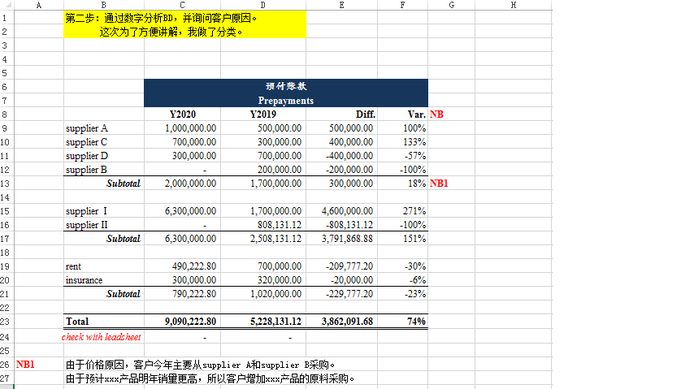Select the supplier C cell
Image resolution: width=673 pixels, height=389 pixels.
pyautogui.click(x=104, y=142)
